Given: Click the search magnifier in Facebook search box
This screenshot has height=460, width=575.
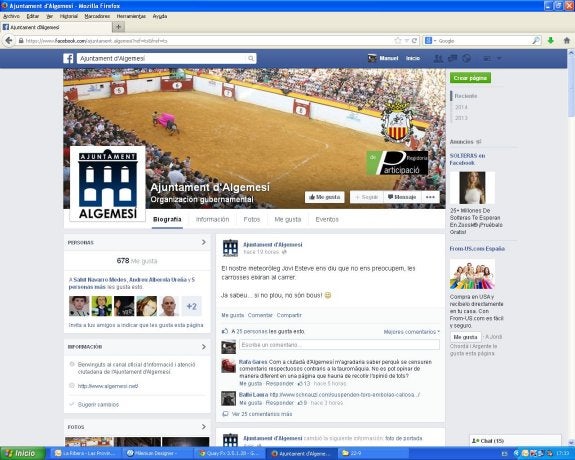Looking at the screenshot, I should [251, 58].
